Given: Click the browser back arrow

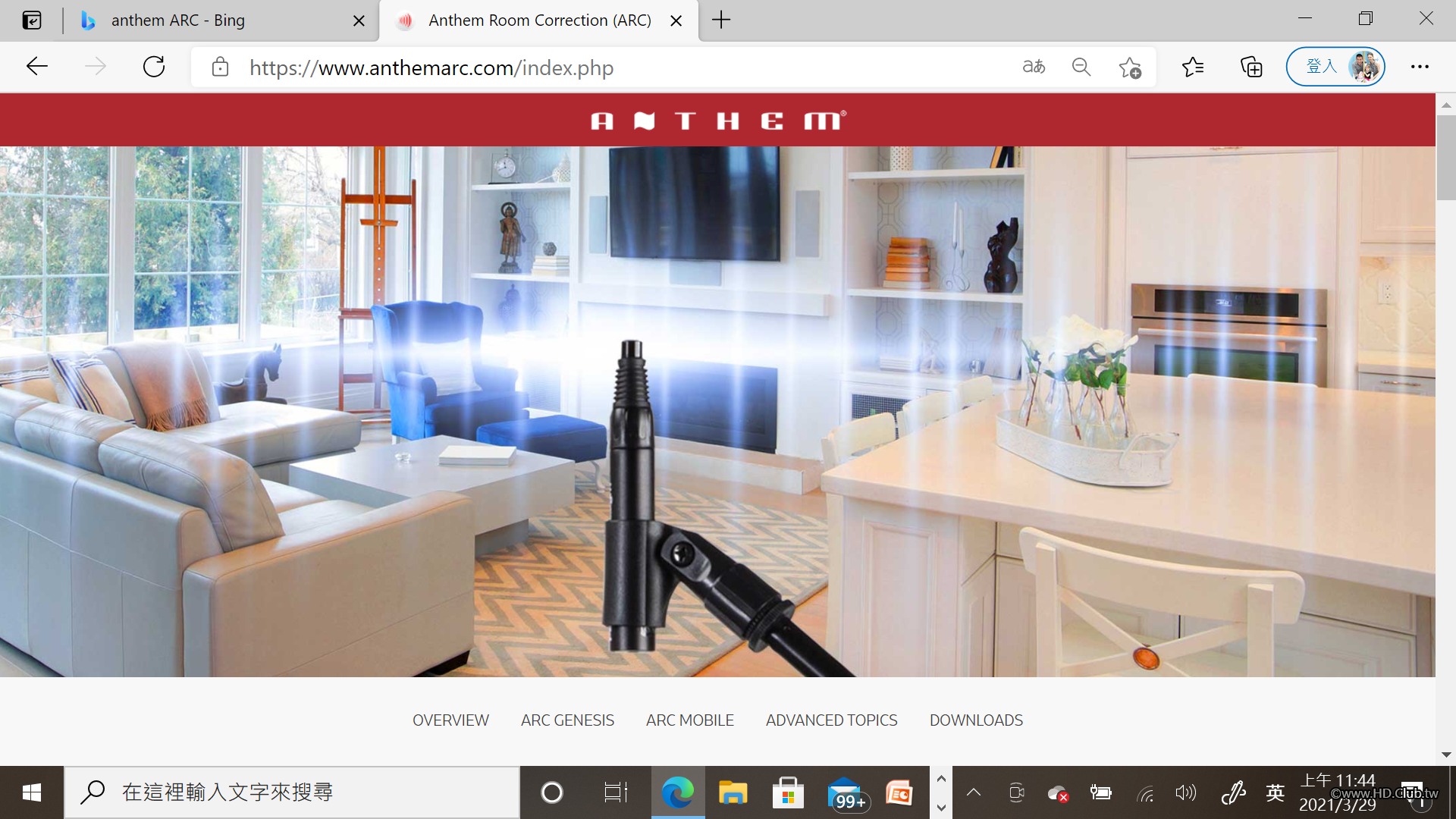Looking at the screenshot, I should tap(36, 67).
